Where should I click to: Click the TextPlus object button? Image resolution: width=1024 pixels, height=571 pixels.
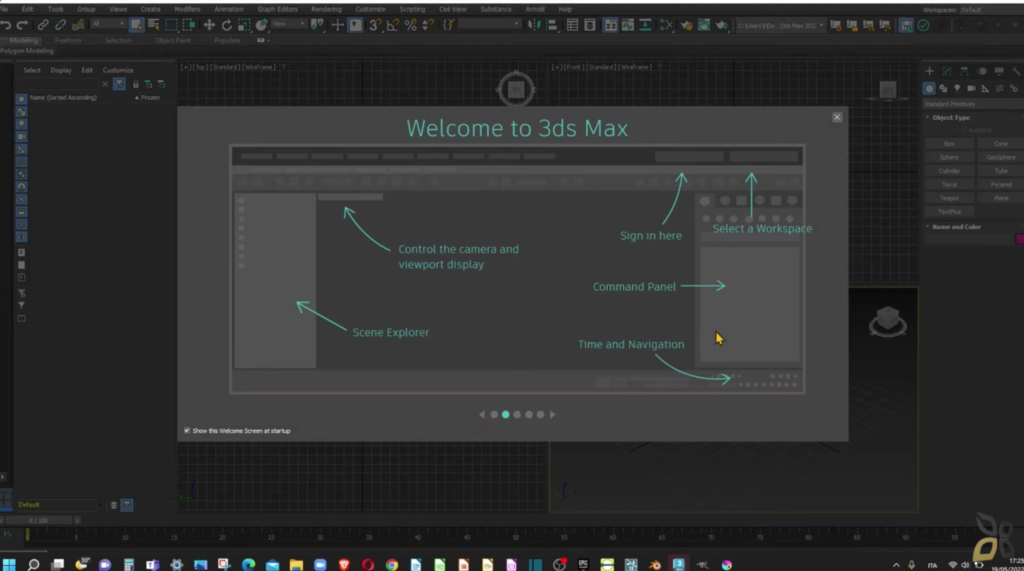(x=949, y=212)
